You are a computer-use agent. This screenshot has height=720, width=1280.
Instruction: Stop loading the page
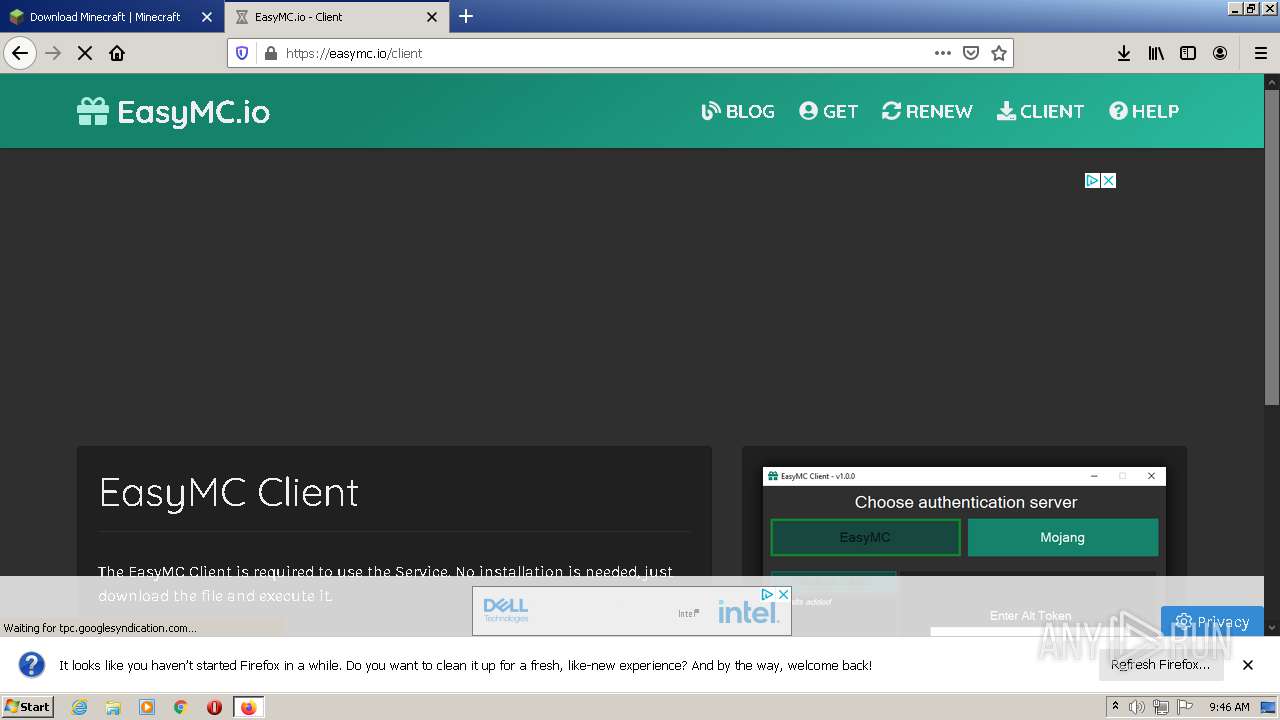tap(85, 53)
